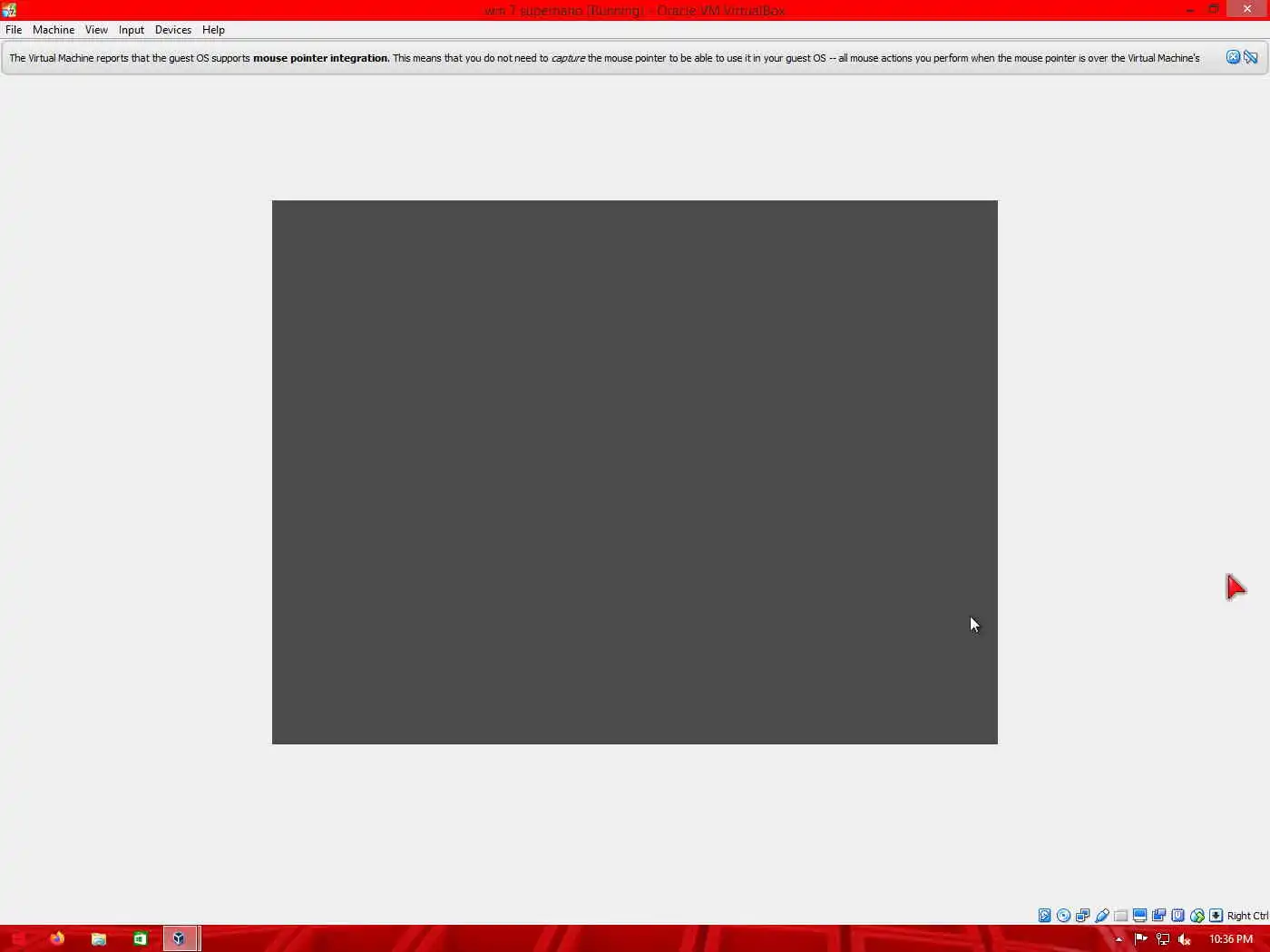1270x952 pixels.
Task: Click the optical disk status icon
Action: (x=1063, y=916)
